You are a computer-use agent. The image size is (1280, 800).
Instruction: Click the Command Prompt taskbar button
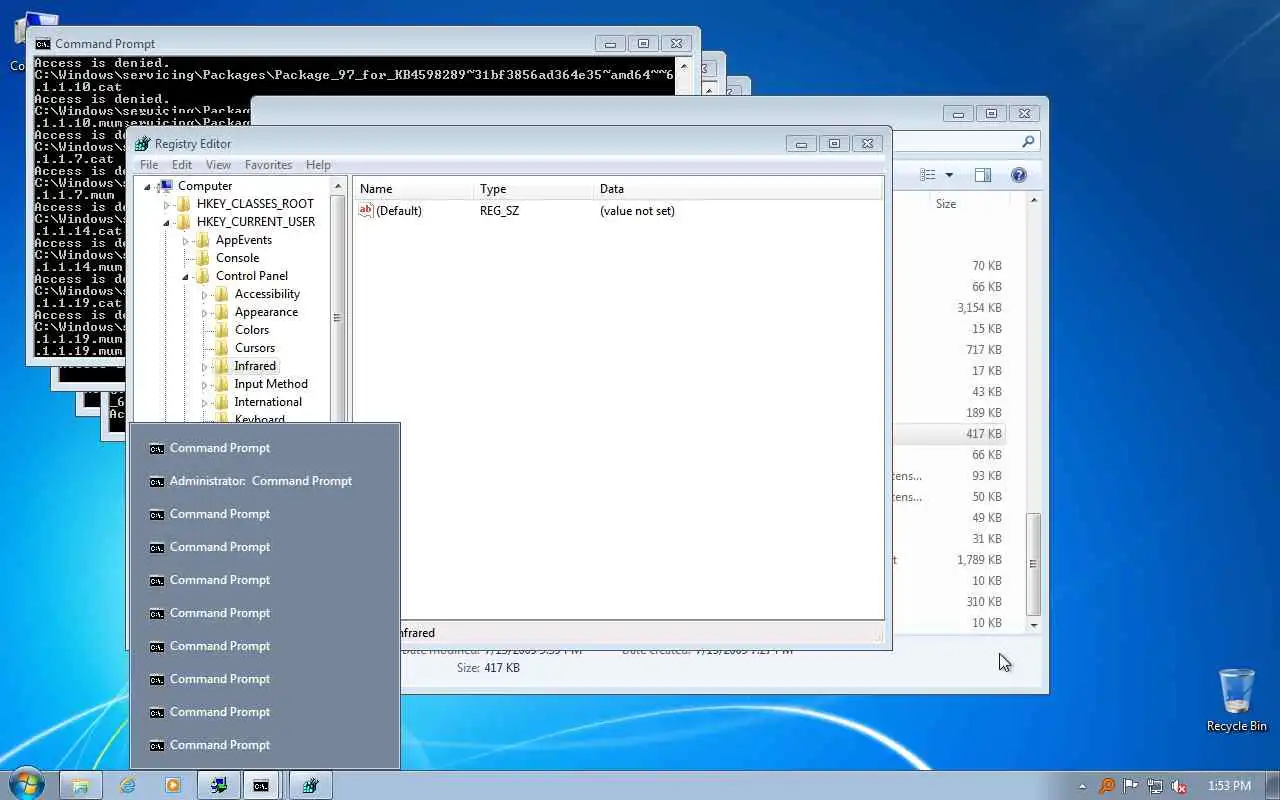(x=261, y=786)
